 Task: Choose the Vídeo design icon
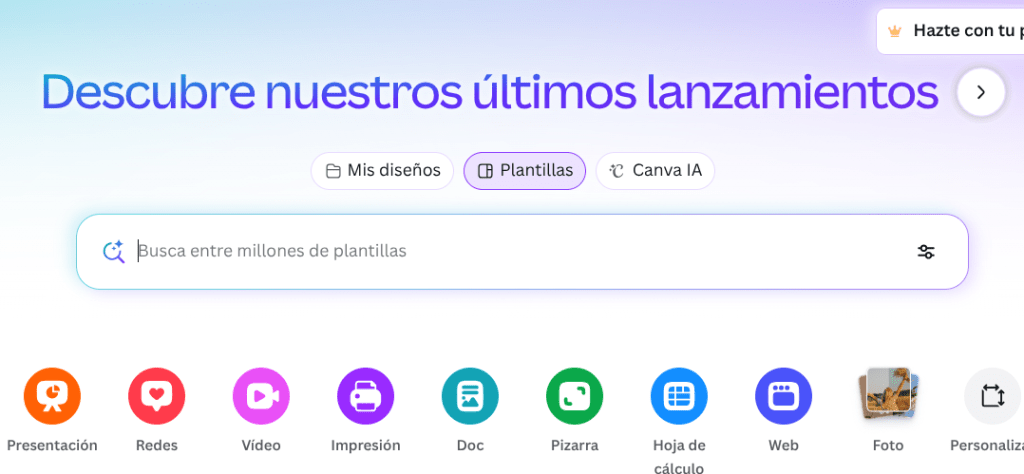coord(261,396)
